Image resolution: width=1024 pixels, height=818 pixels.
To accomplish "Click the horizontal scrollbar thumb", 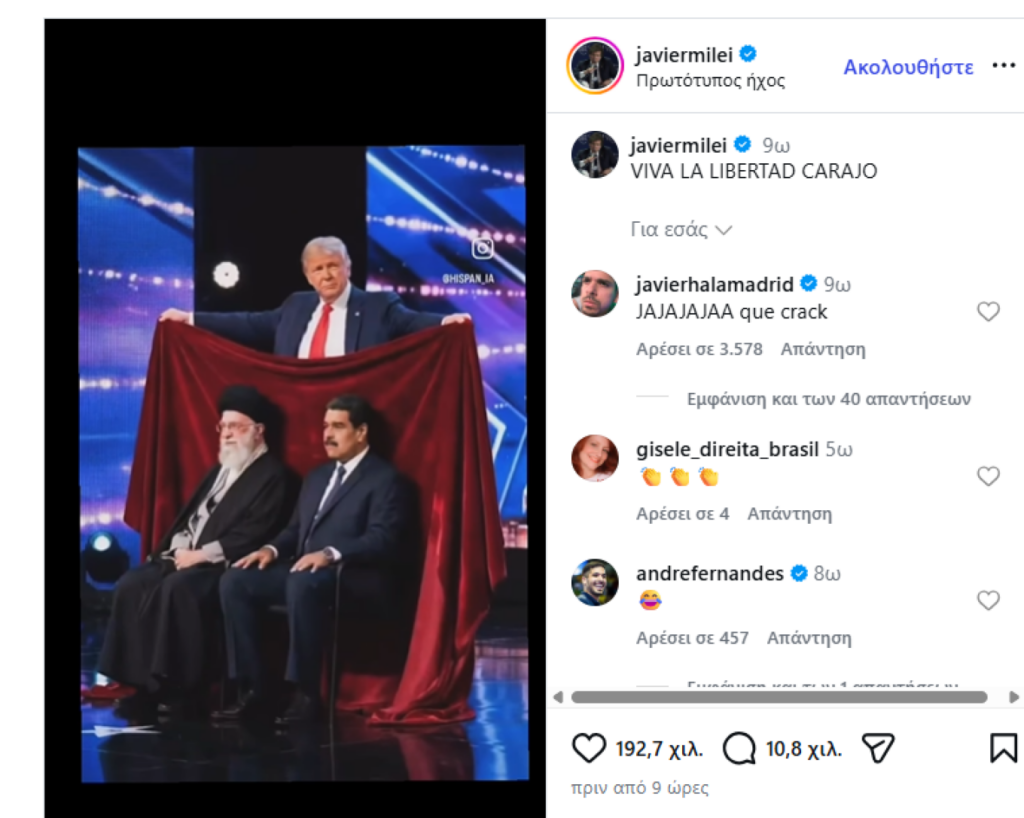I will pyautogui.click(x=779, y=697).
